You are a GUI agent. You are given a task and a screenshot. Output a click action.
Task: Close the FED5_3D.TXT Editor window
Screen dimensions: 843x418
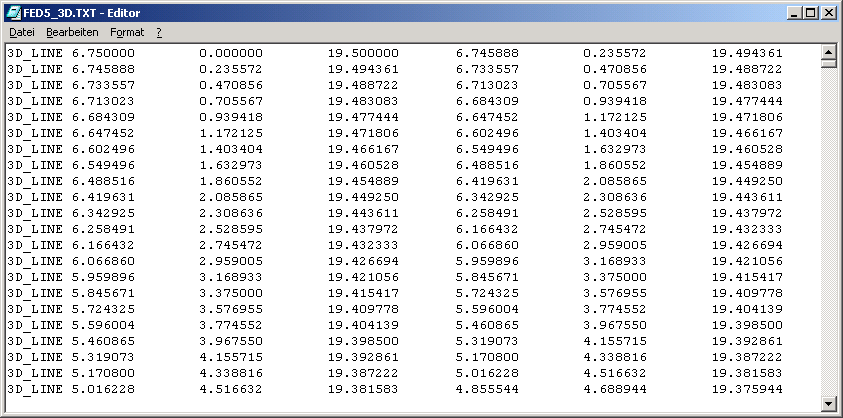coord(827,12)
